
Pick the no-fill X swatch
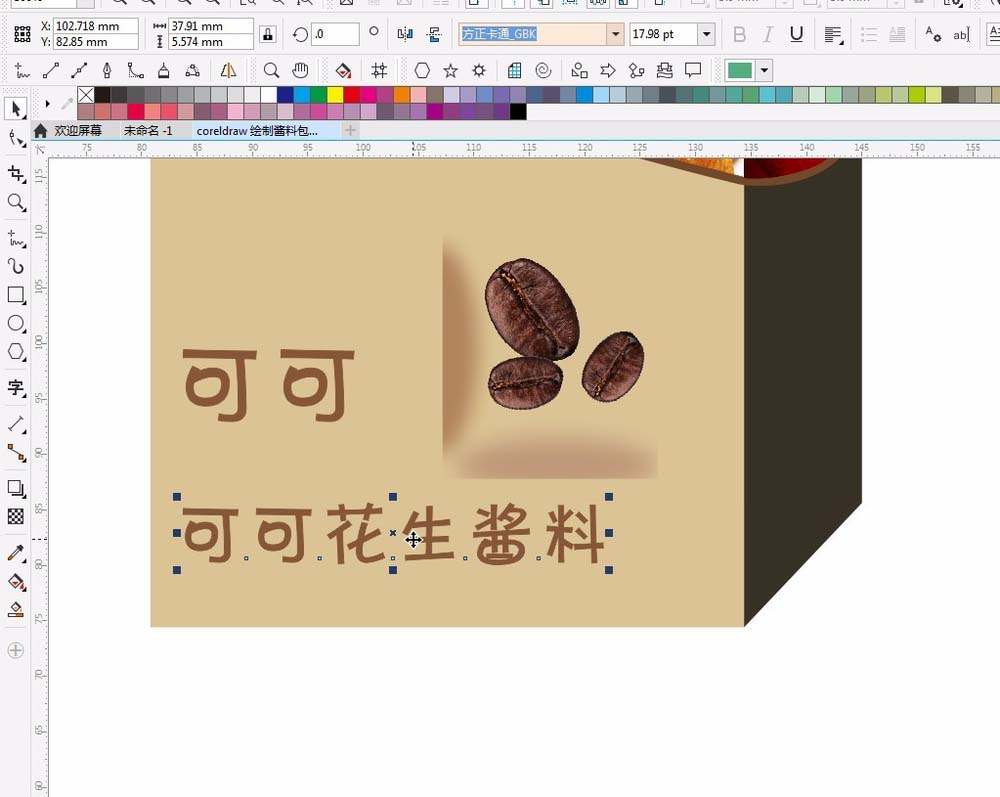pyautogui.click(x=86, y=95)
